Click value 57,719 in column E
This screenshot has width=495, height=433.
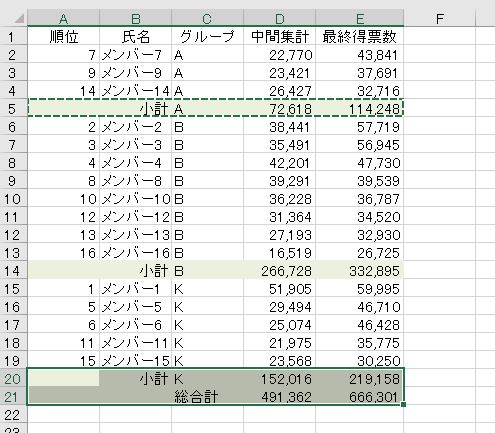(x=359, y=127)
